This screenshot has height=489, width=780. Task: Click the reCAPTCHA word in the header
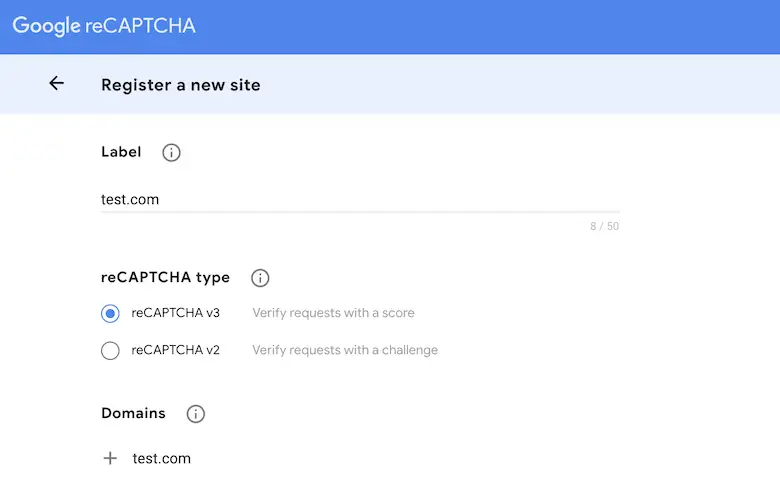click(x=140, y=26)
